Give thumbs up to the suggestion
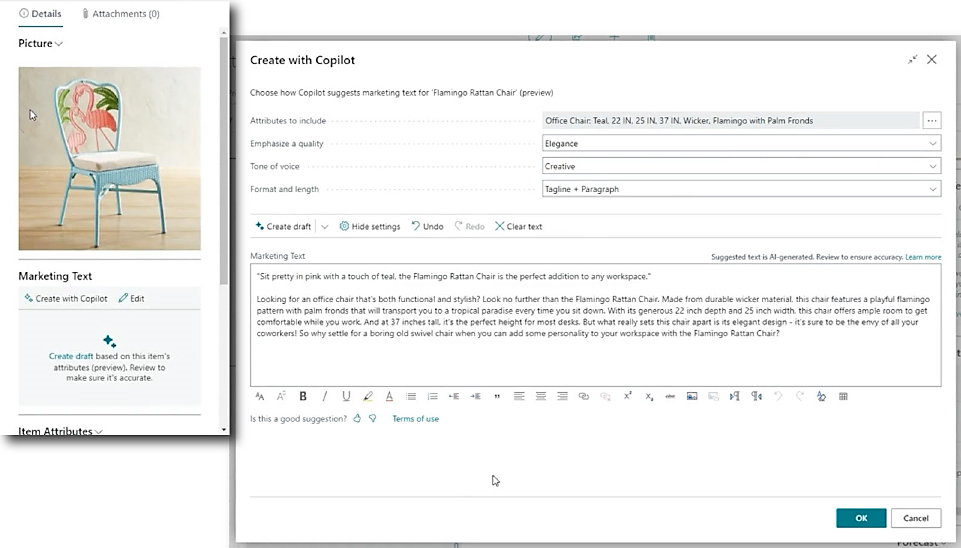This screenshot has height=548, width=961. coord(357,419)
